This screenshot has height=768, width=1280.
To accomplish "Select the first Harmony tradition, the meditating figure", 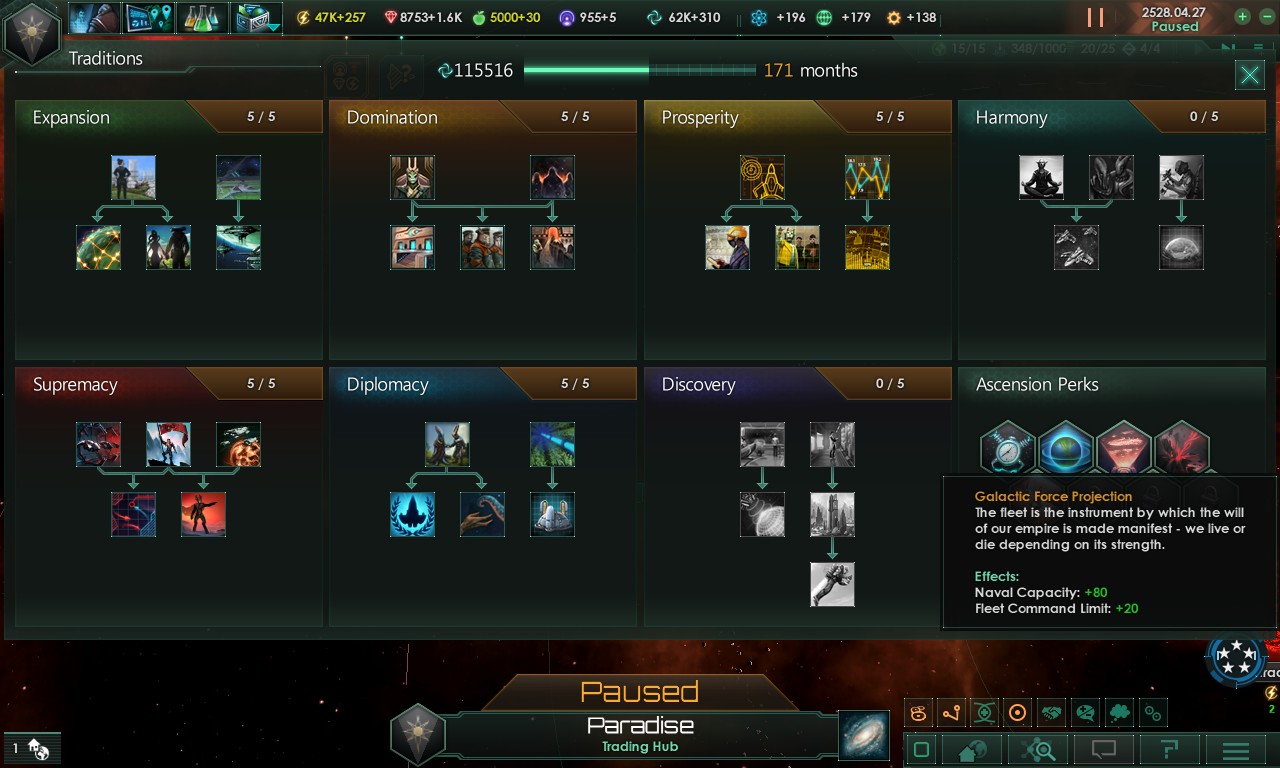I will coord(1041,177).
